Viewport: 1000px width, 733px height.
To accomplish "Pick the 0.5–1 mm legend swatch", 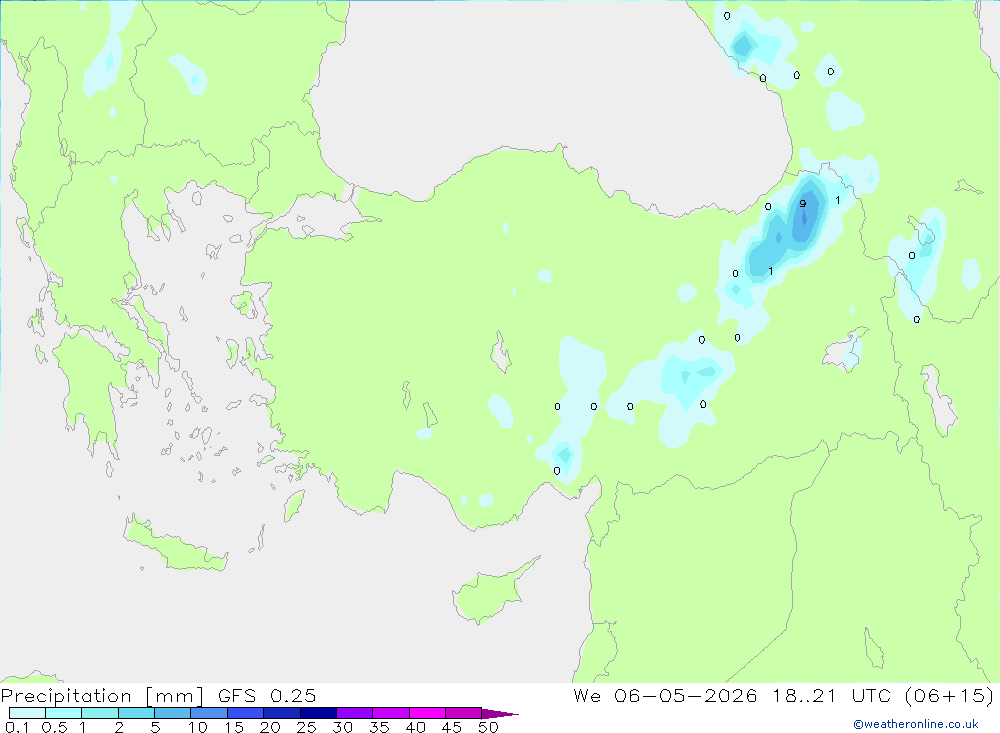I will pos(63,713).
